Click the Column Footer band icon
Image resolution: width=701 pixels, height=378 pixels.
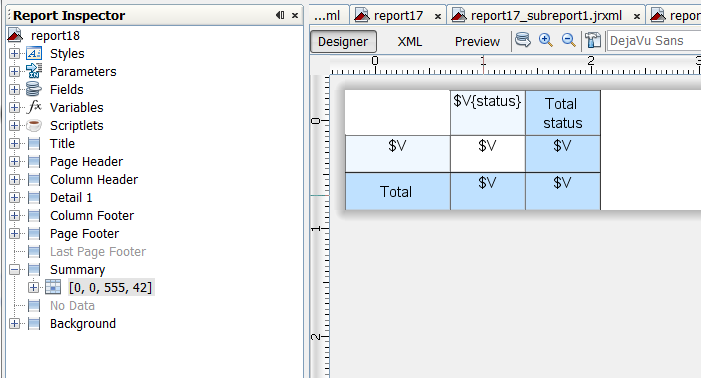[34, 215]
